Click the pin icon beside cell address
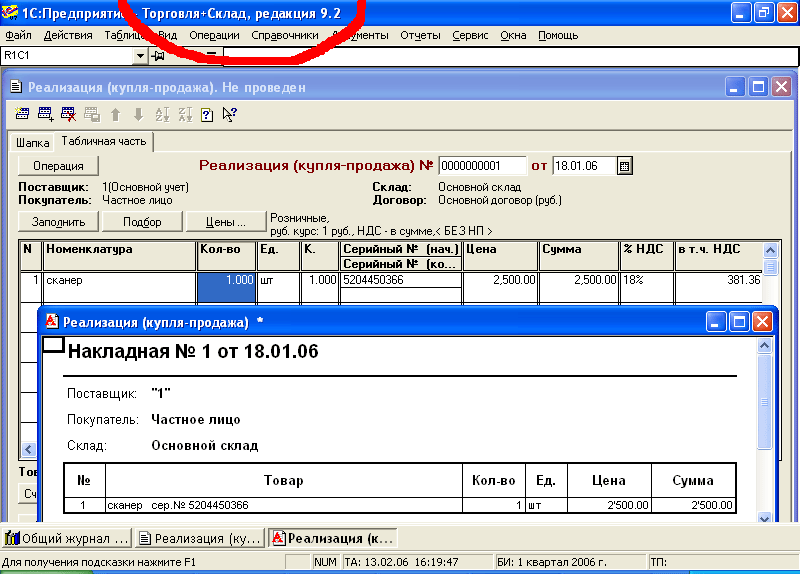The height and width of the screenshot is (574, 800). [159, 55]
